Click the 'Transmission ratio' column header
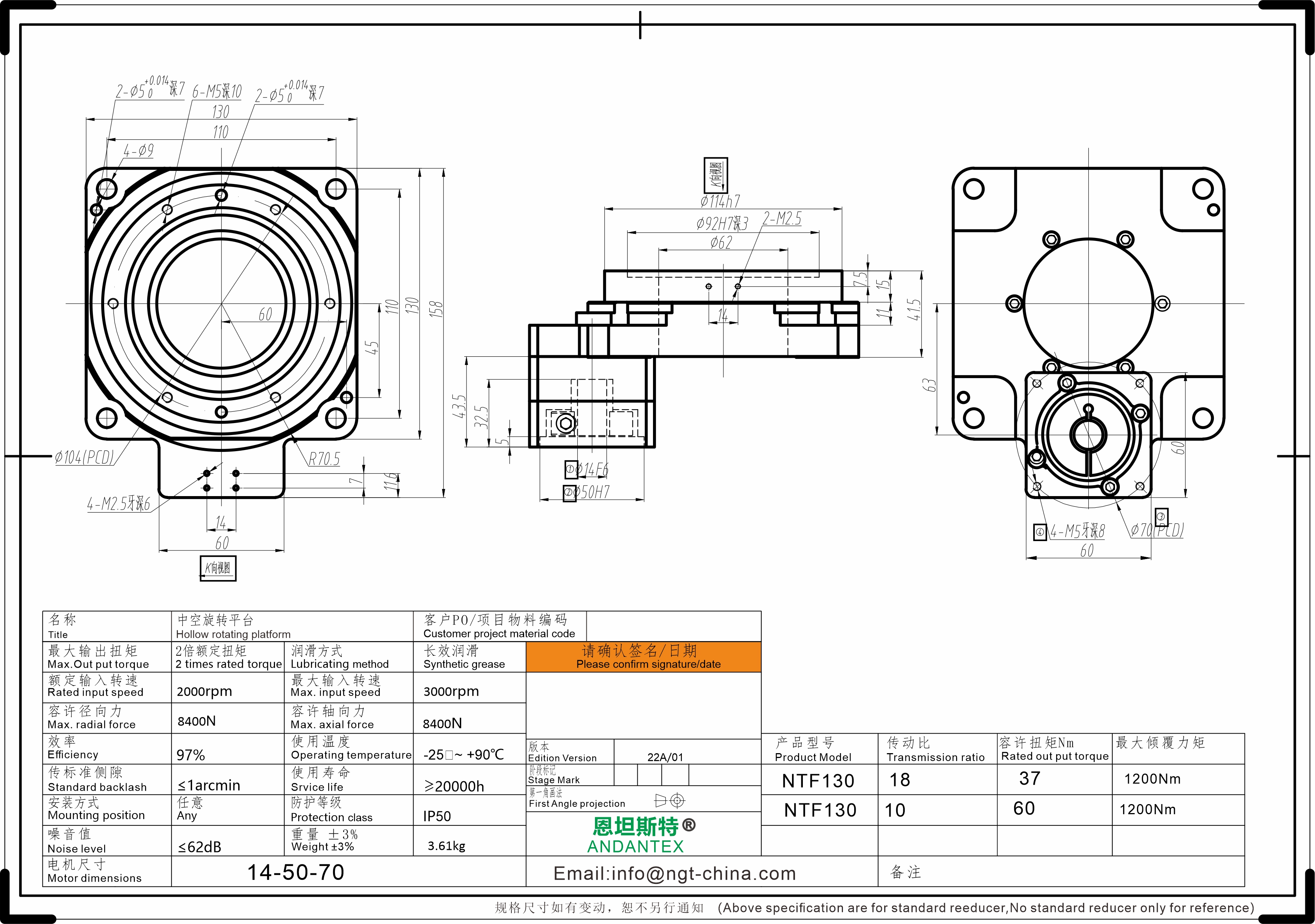Viewport: 1315px width, 924px height. click(938, 749)
